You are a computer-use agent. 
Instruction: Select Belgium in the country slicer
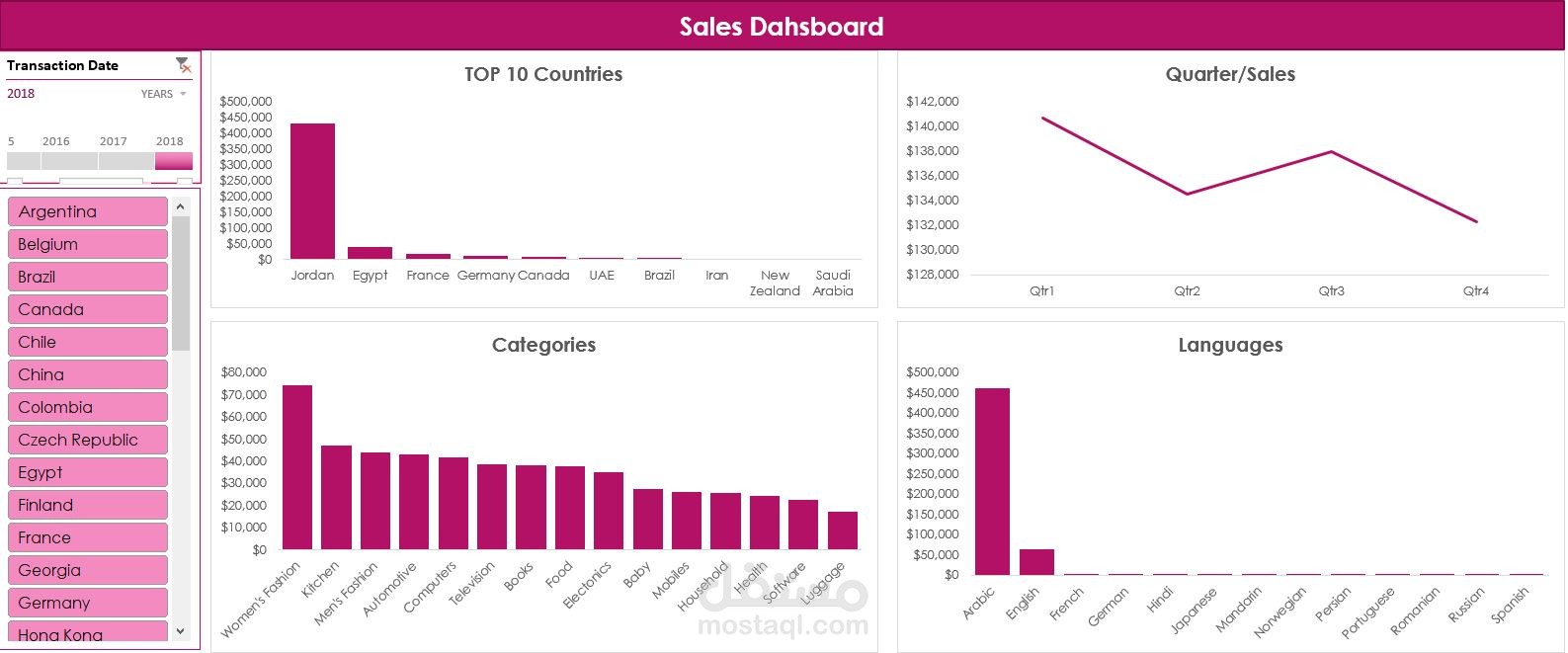87,244
